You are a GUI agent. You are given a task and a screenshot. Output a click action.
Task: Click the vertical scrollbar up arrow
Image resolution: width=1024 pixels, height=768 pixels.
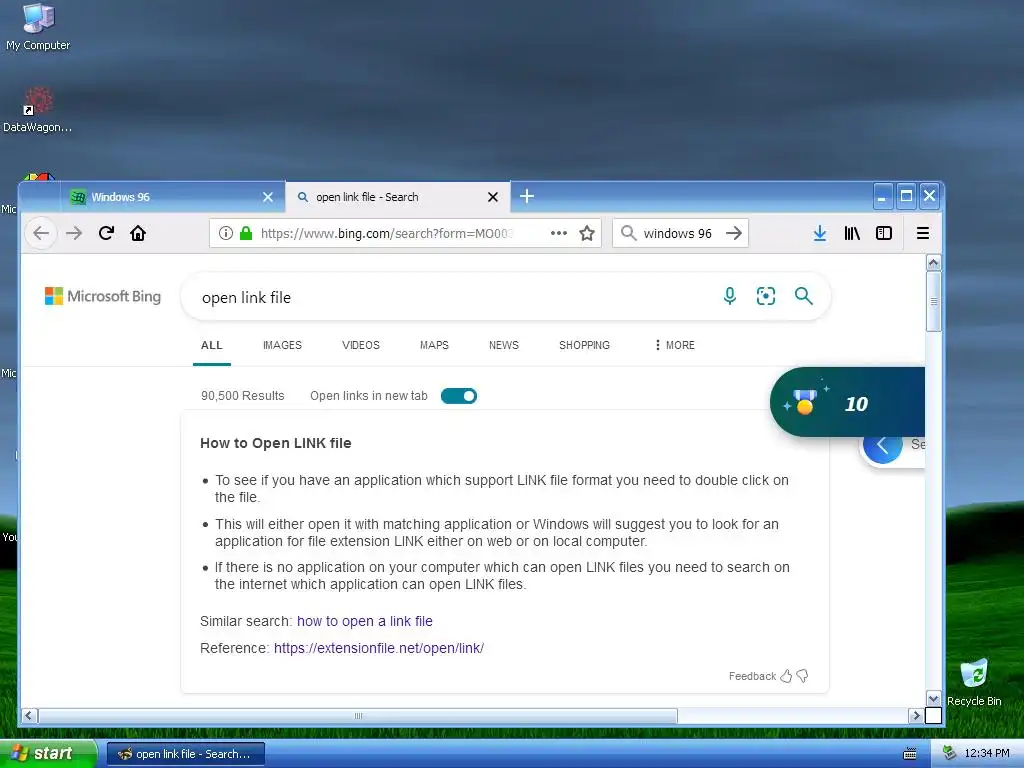(x=934, y=263)
